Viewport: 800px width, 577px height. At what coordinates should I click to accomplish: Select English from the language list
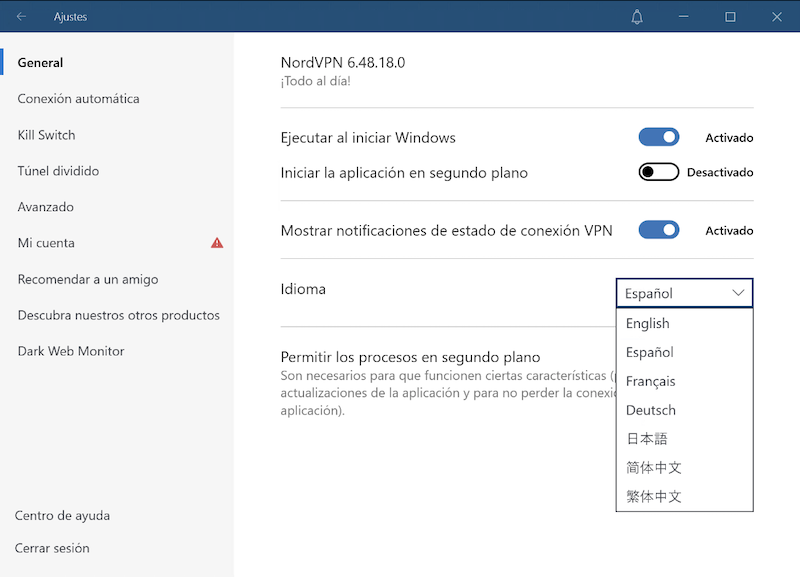[x=684, y=323]
